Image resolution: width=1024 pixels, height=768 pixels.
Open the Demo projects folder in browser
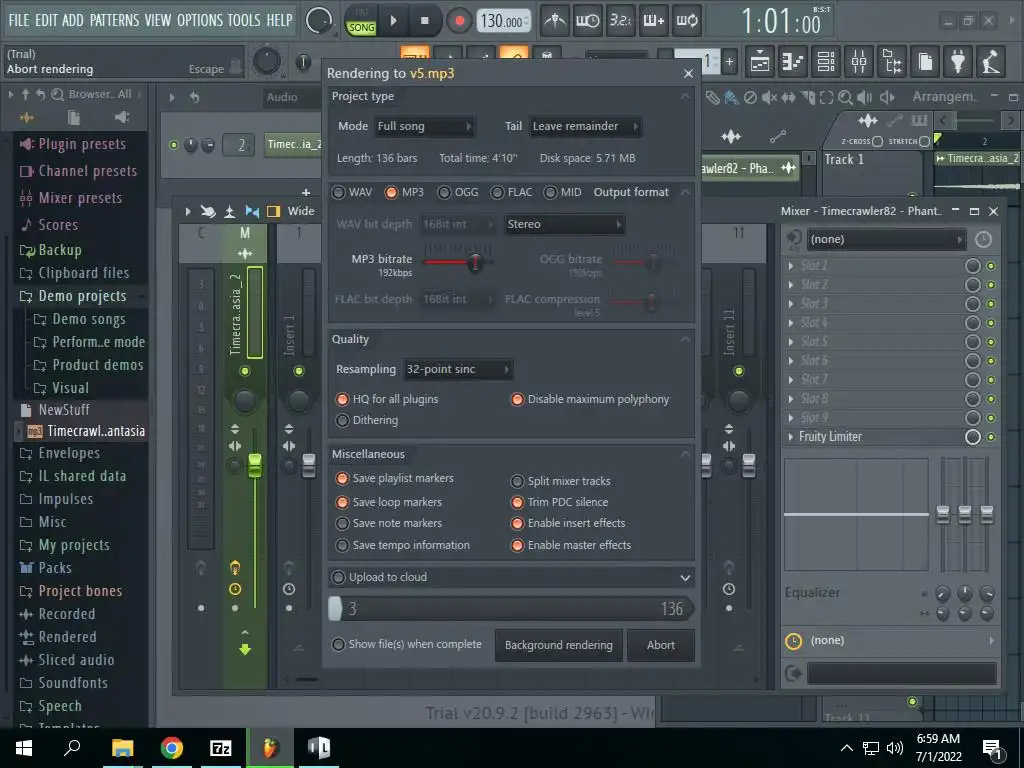(x=81, y=296)
